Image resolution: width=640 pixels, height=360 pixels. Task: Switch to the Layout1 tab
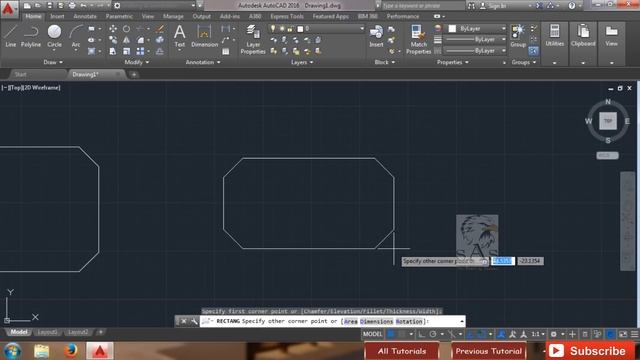(x=47, y=332)
